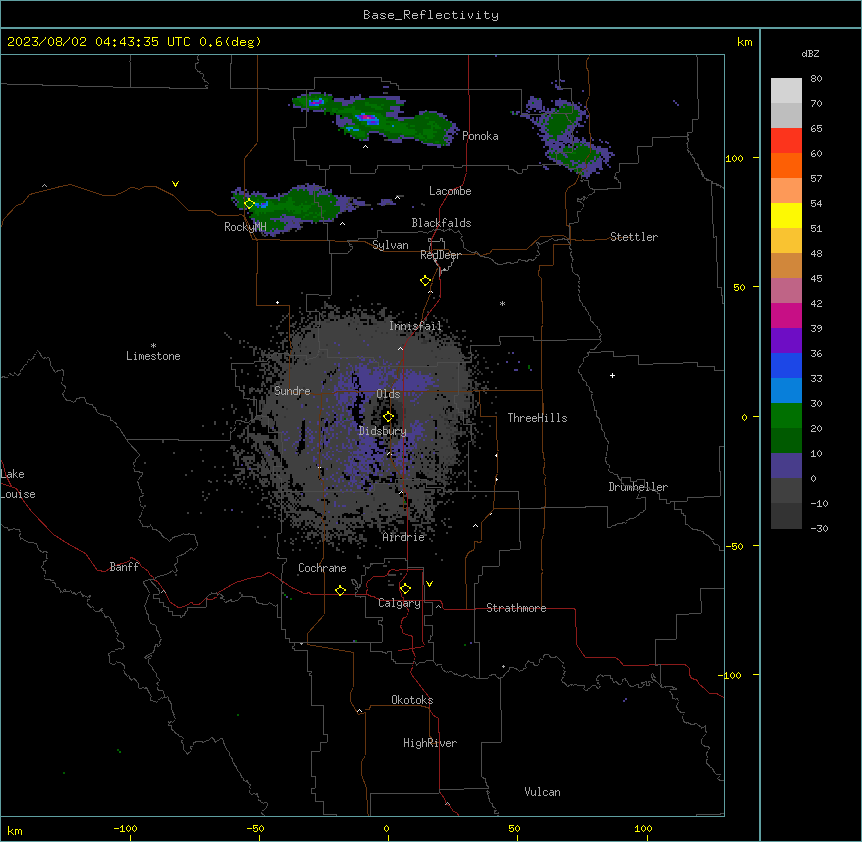Click the Banff label
Image resolution: width=862 pixels, height=842 pixels.
coord(124,567)
